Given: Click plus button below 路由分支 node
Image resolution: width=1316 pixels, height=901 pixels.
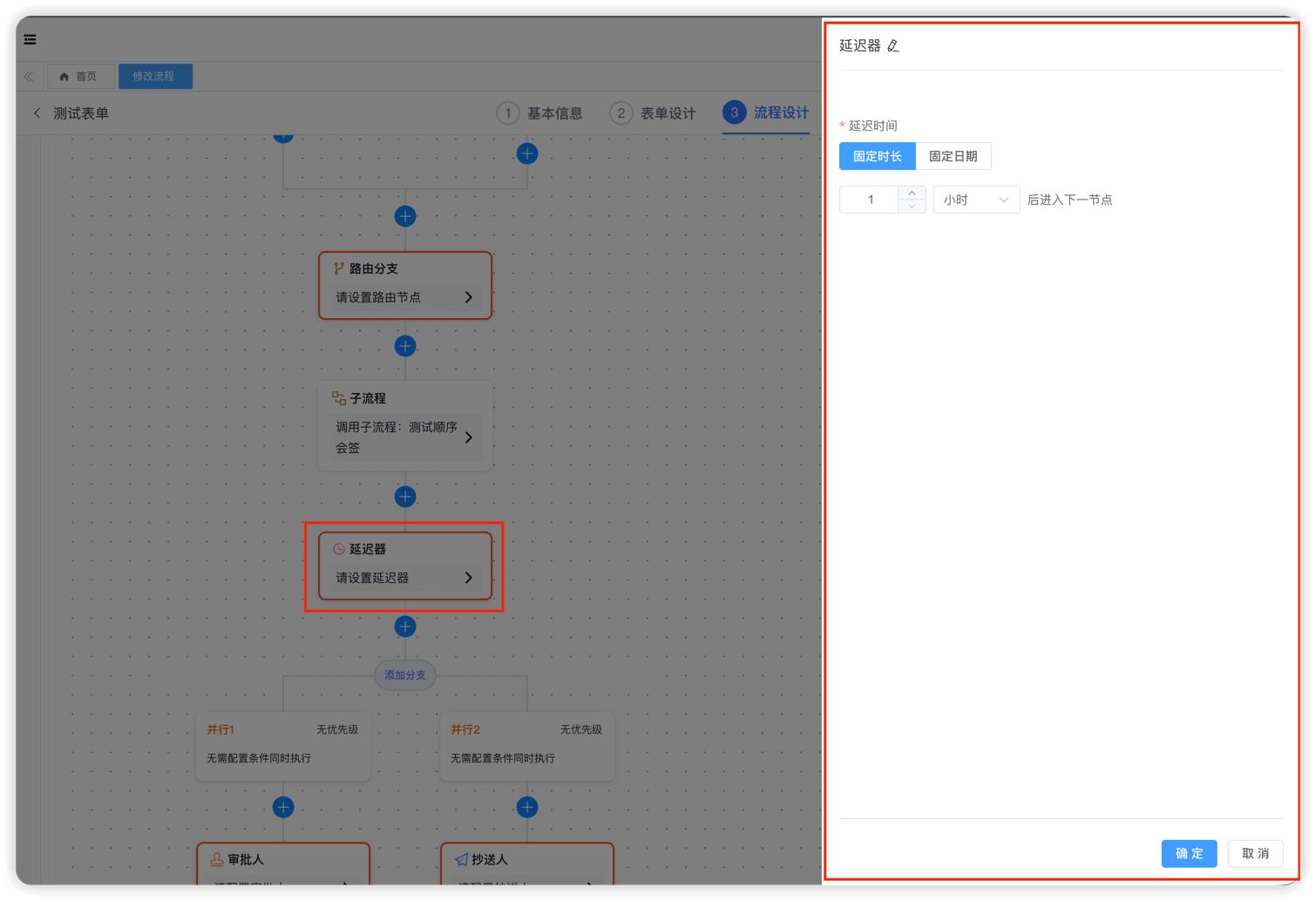Looking at the screenshot, I should [x=405, y=346].
